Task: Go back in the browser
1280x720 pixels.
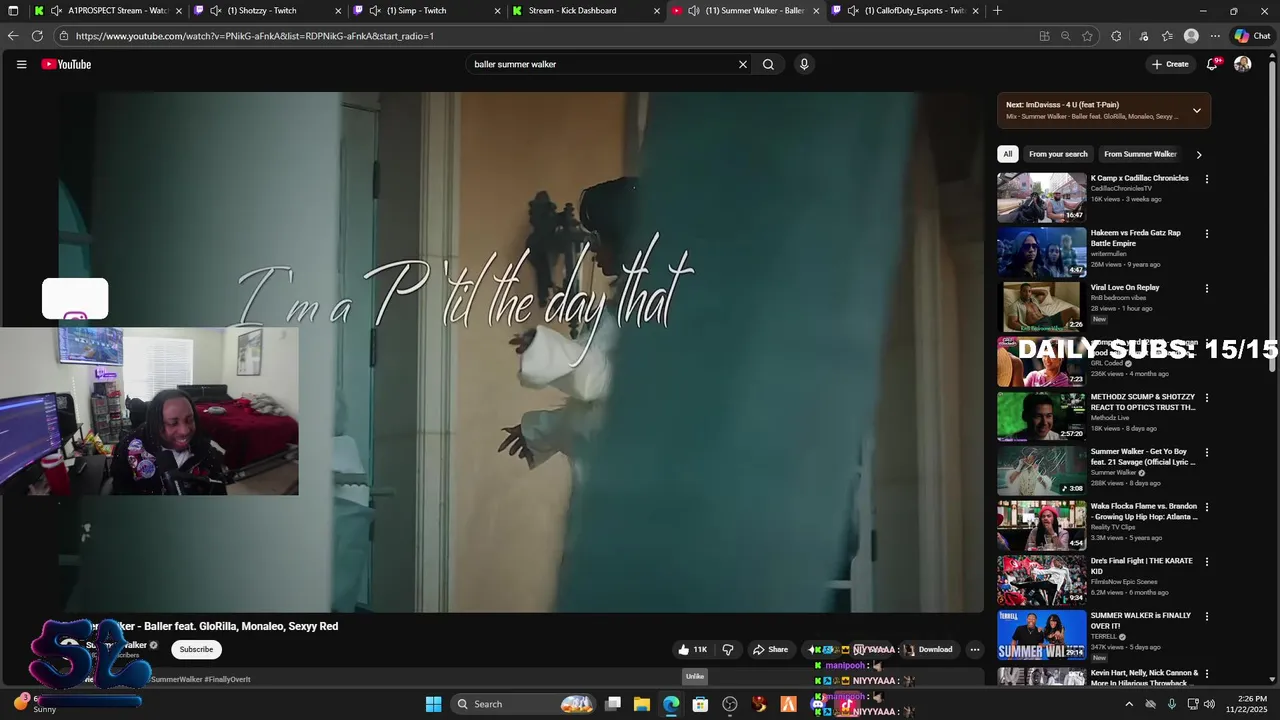Action: tap(13, 36)
